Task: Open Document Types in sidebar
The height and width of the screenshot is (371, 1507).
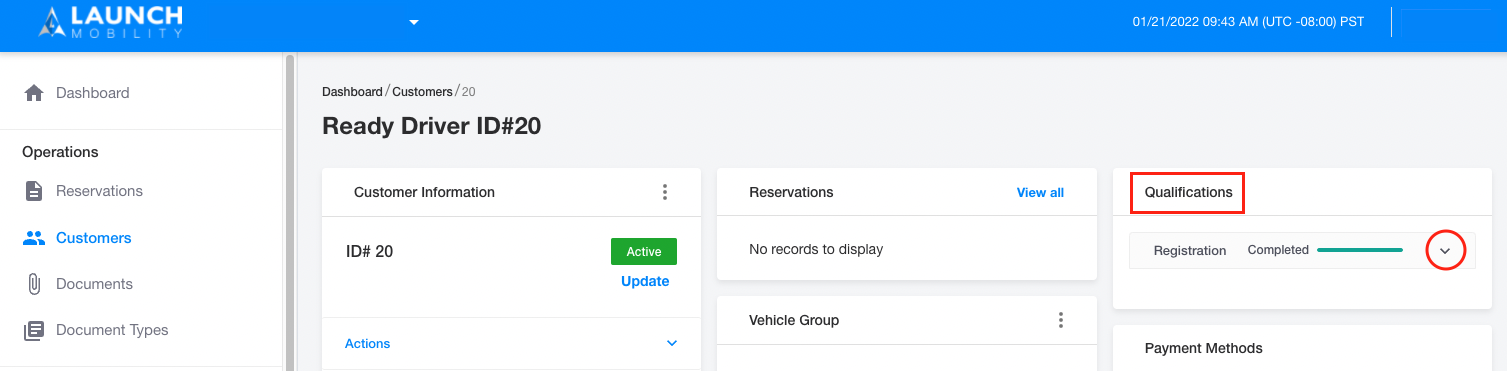Action: pyautogui.click(x=112, y=330)
